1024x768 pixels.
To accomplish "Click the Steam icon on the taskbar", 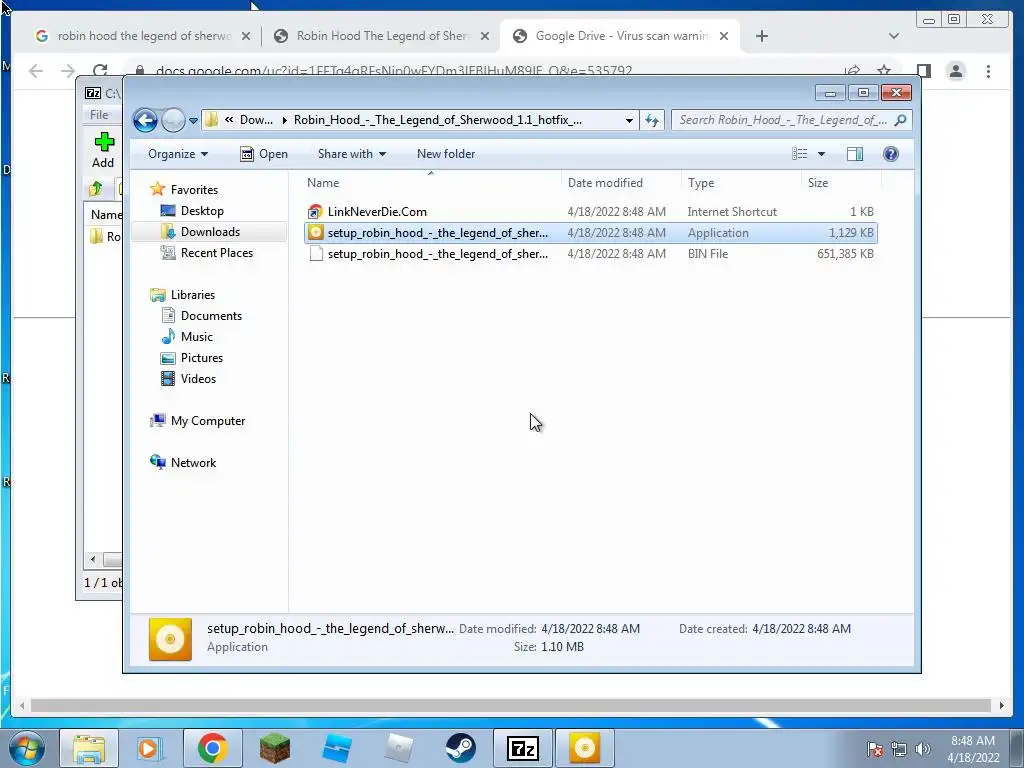I will click(x=460, y=748).
